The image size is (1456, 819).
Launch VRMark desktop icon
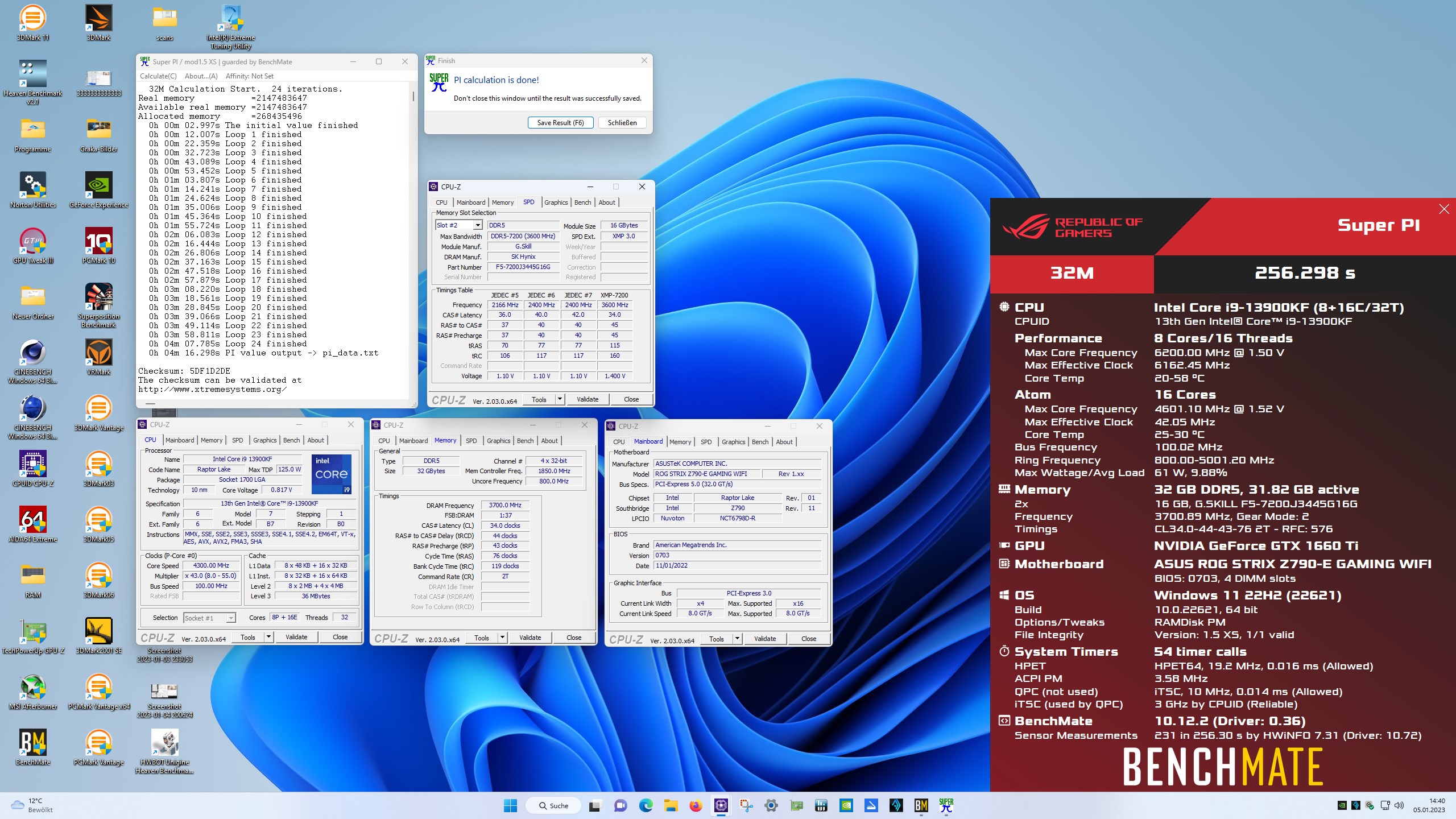point(98,357)
